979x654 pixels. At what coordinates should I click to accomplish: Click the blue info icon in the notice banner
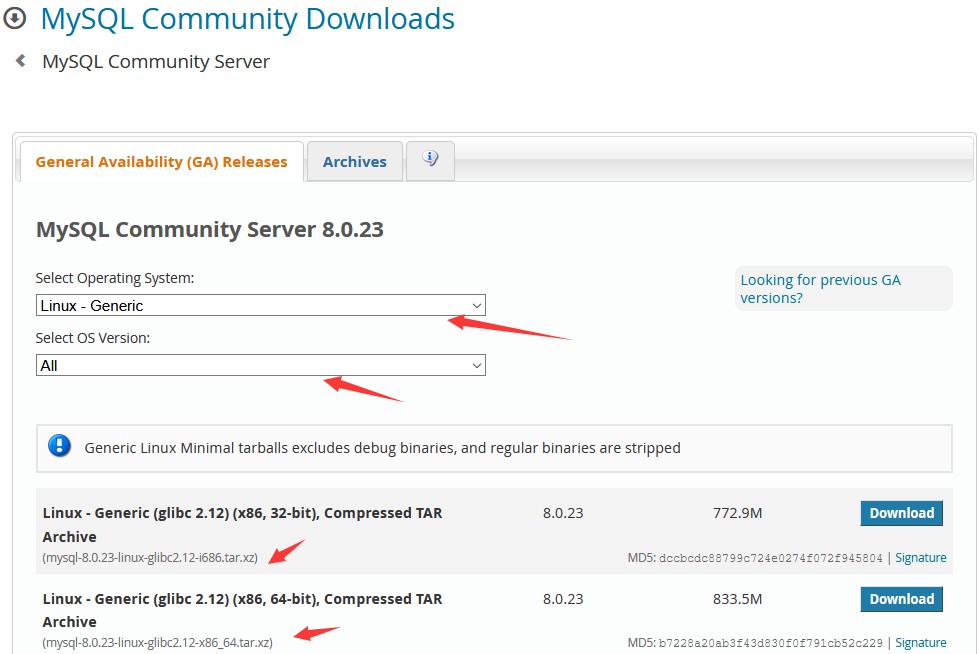[x=59, y=447]
